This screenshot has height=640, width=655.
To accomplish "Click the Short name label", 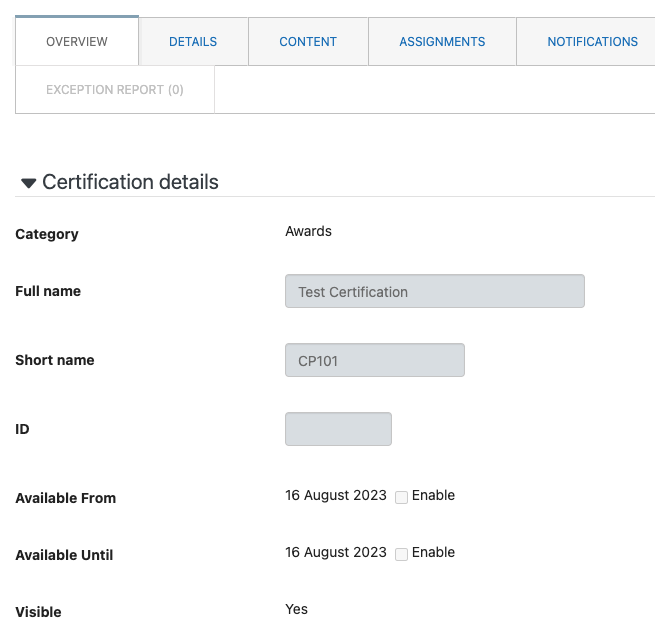I will click(55, 360).
